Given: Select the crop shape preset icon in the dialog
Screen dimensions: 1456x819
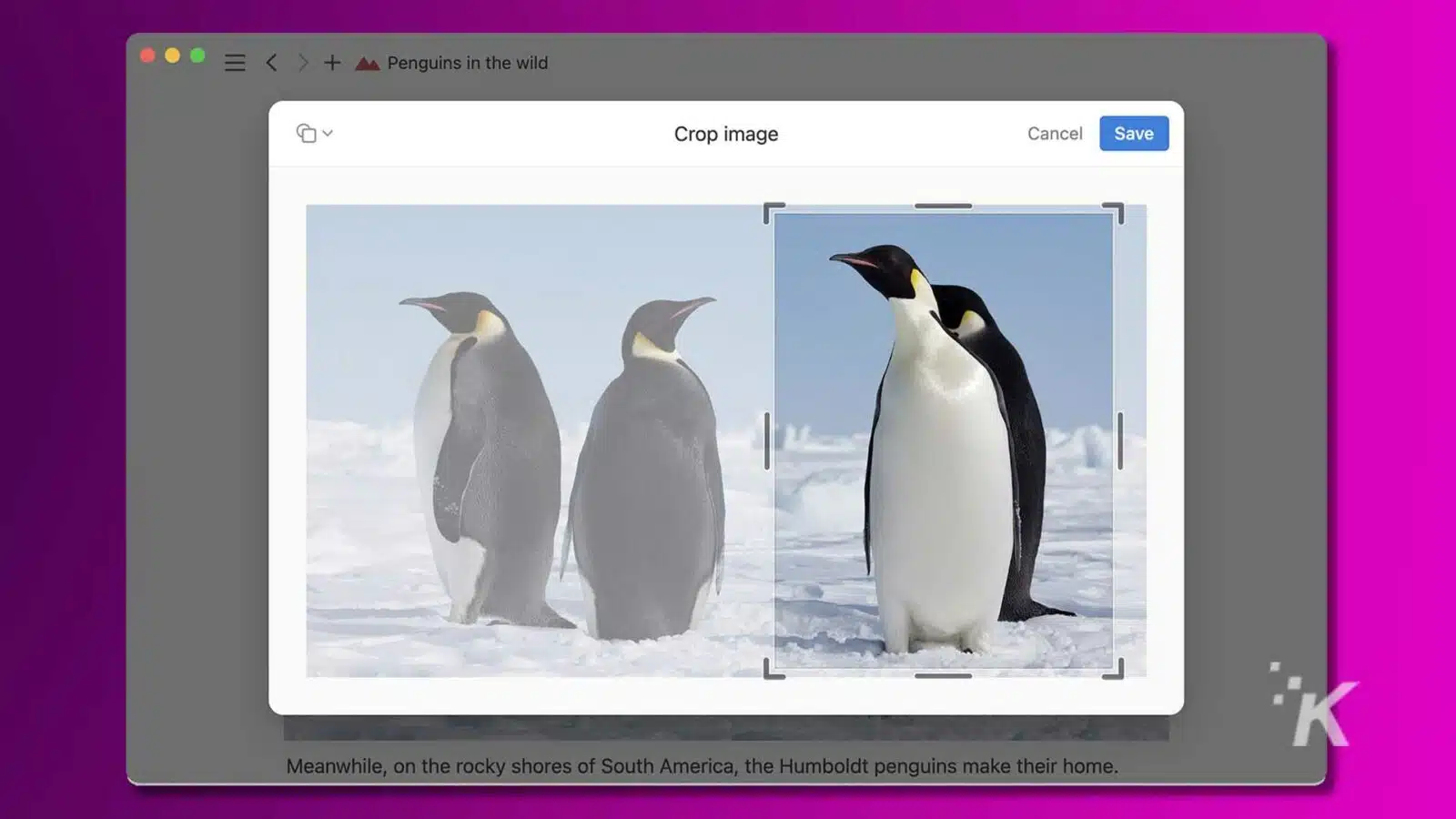Looking at the screenshot, I should (x=307, y=133).
